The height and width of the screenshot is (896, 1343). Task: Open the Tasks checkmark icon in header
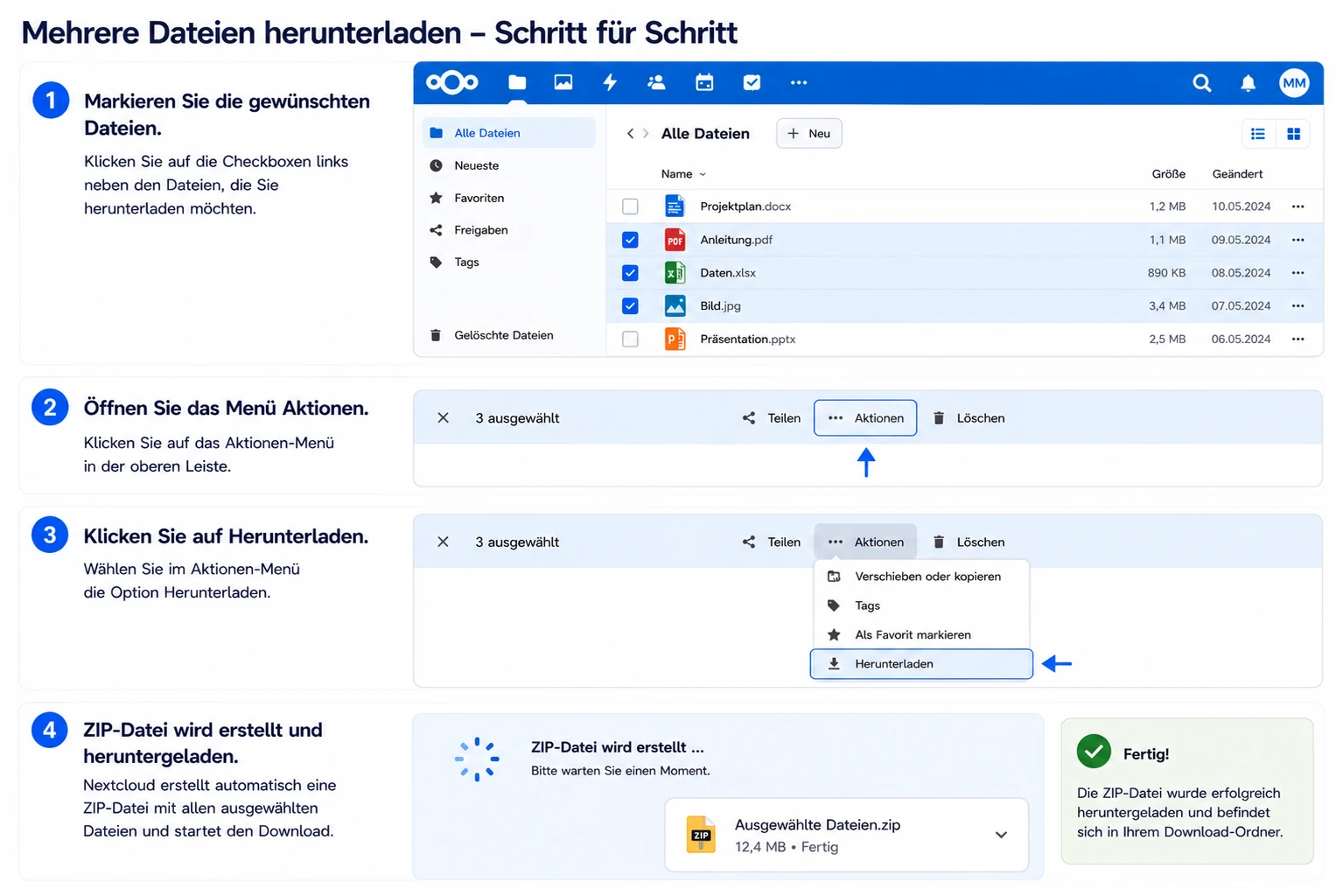pyautogui.click(x=752, y=82)
